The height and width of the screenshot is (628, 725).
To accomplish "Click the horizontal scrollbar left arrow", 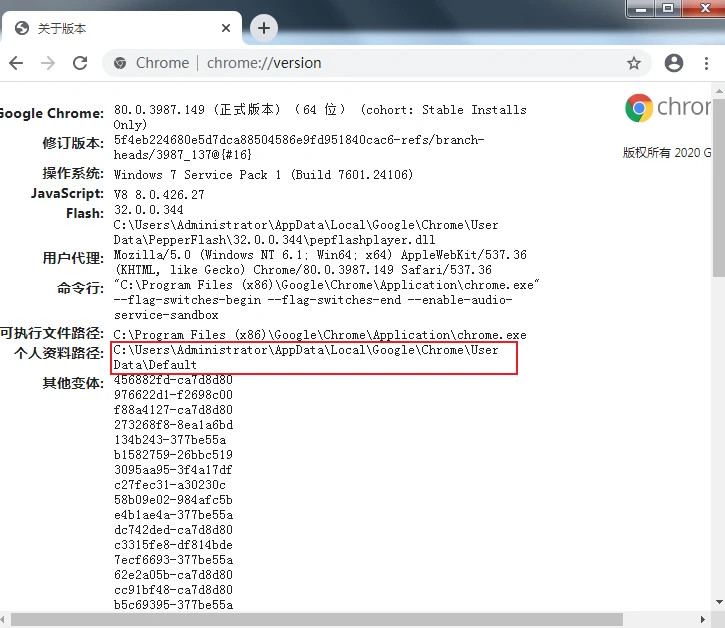I will coord(3,619).
